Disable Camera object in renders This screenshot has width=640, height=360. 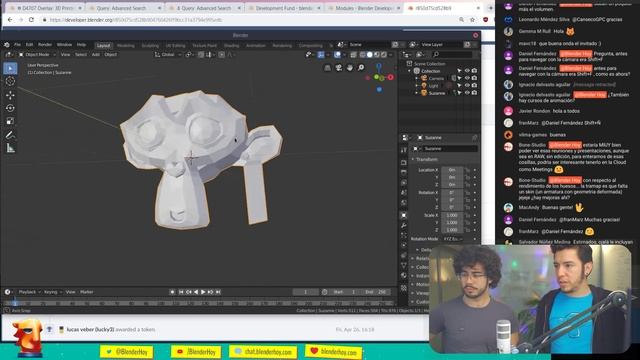(x=474, y=78)
